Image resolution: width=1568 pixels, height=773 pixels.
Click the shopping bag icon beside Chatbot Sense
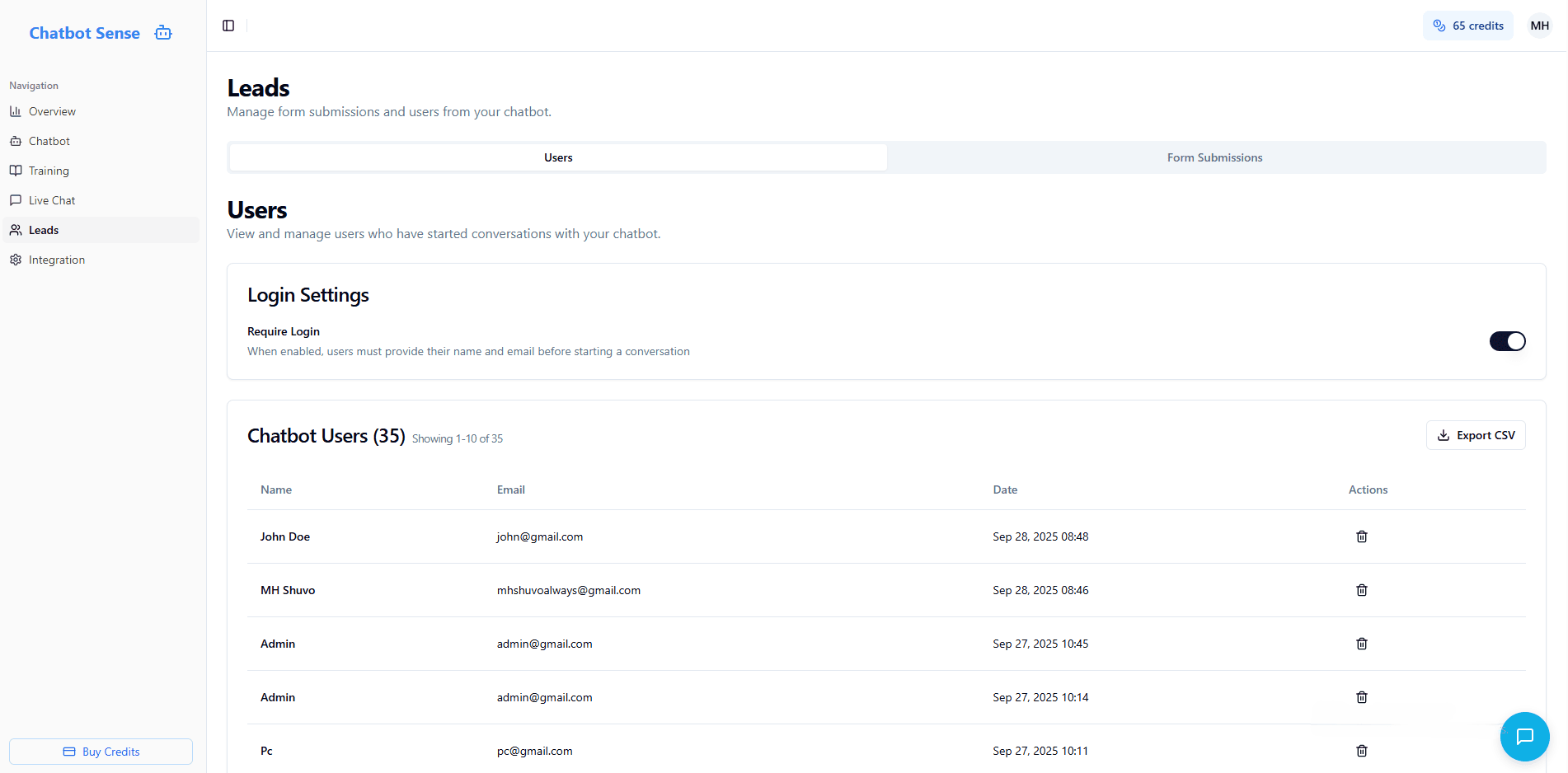[x=162, y=32]
